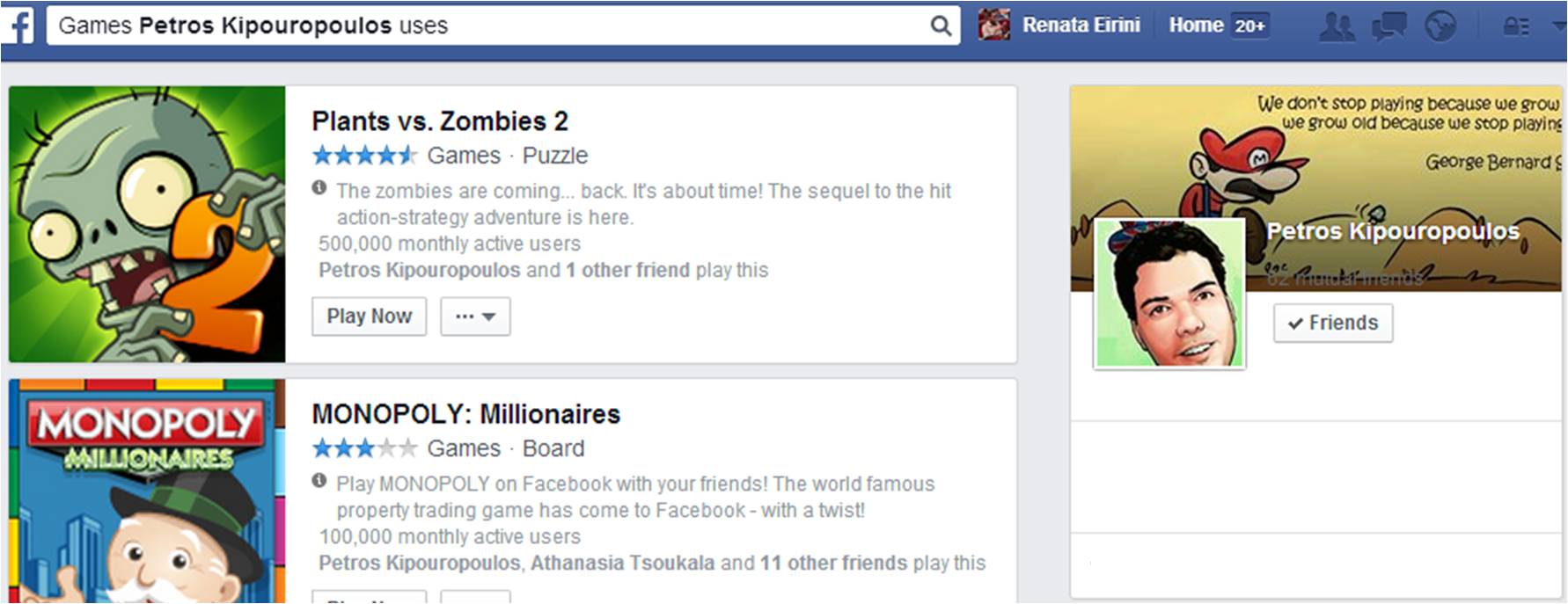1568x604 pixels.
Task: Click info icon beside MONOPOLY description
Action: coord(319,480)
